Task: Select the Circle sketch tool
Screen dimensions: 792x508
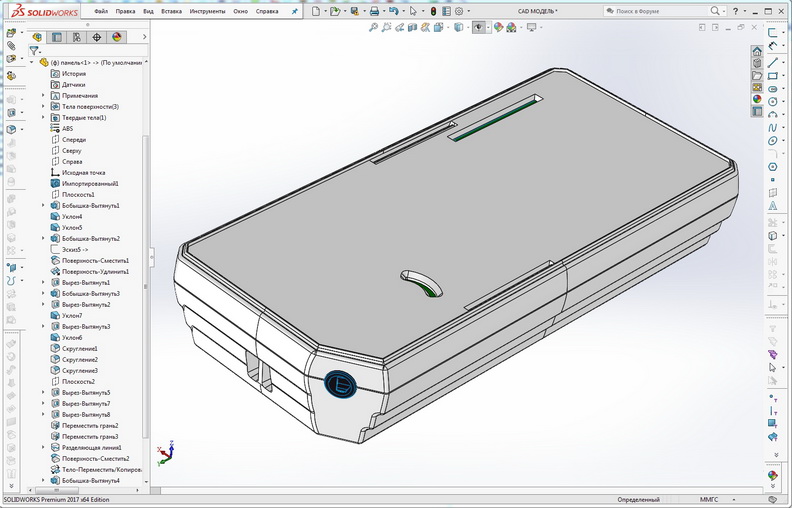Action: coord(772,101)
